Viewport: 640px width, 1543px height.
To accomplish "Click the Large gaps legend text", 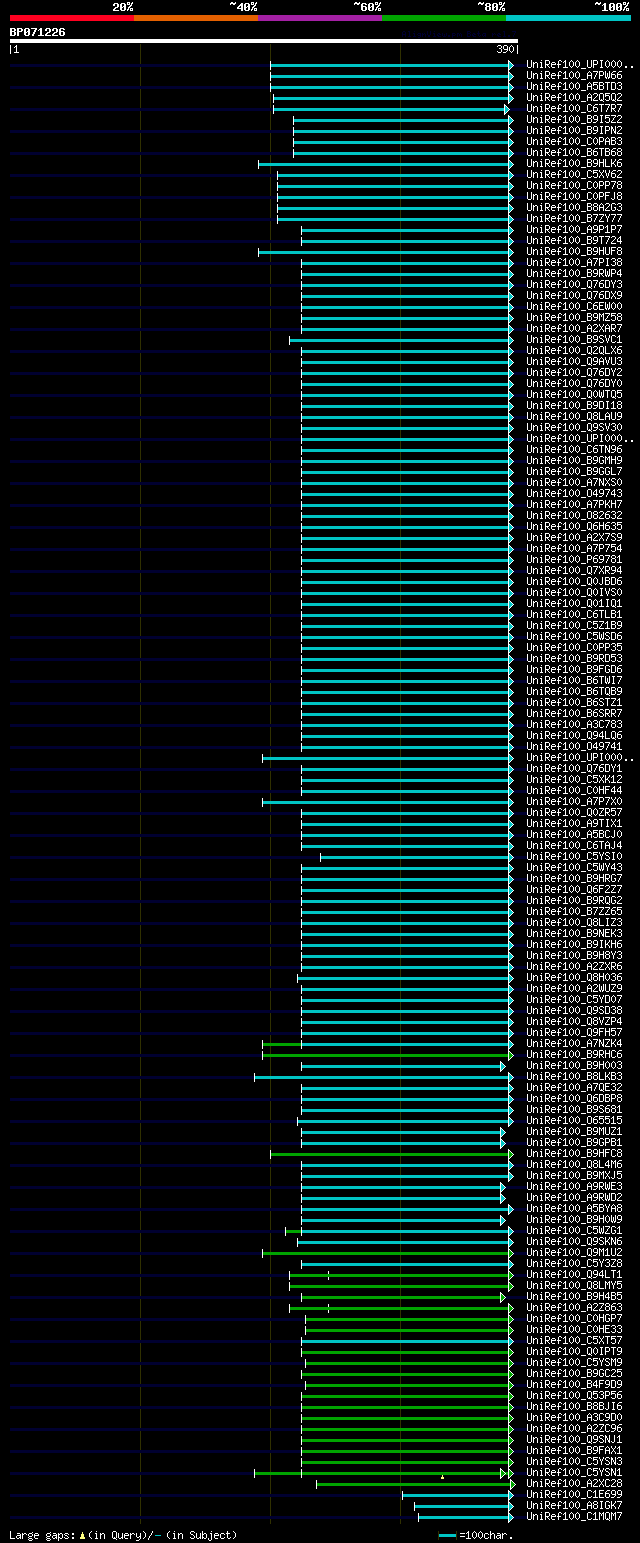I will pyautogui.click(x=123, y=1534).
